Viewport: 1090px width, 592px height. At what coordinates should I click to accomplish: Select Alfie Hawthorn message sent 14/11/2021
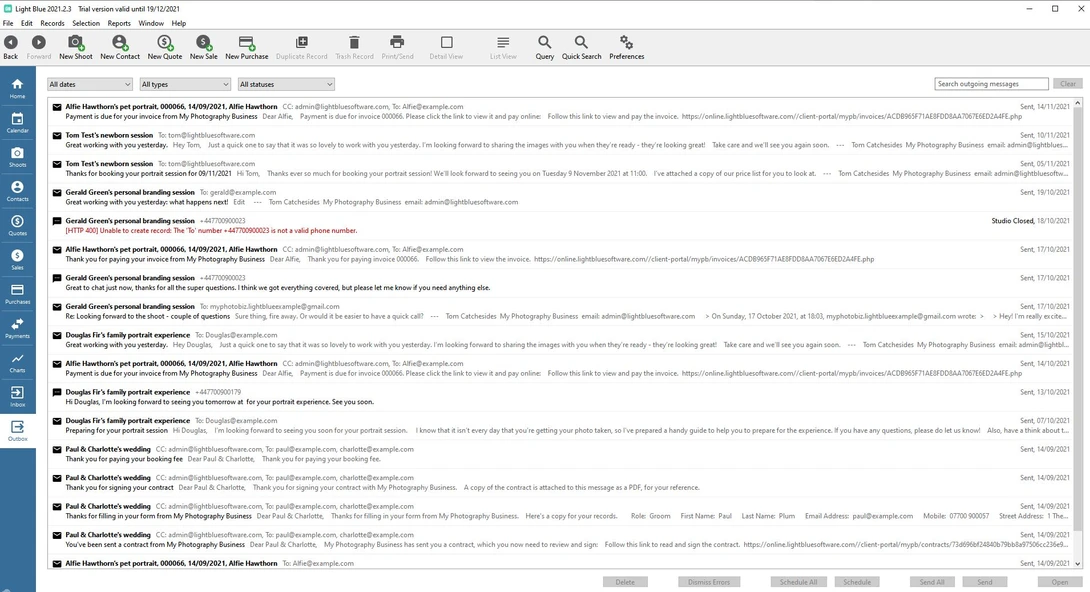point(560,112)
